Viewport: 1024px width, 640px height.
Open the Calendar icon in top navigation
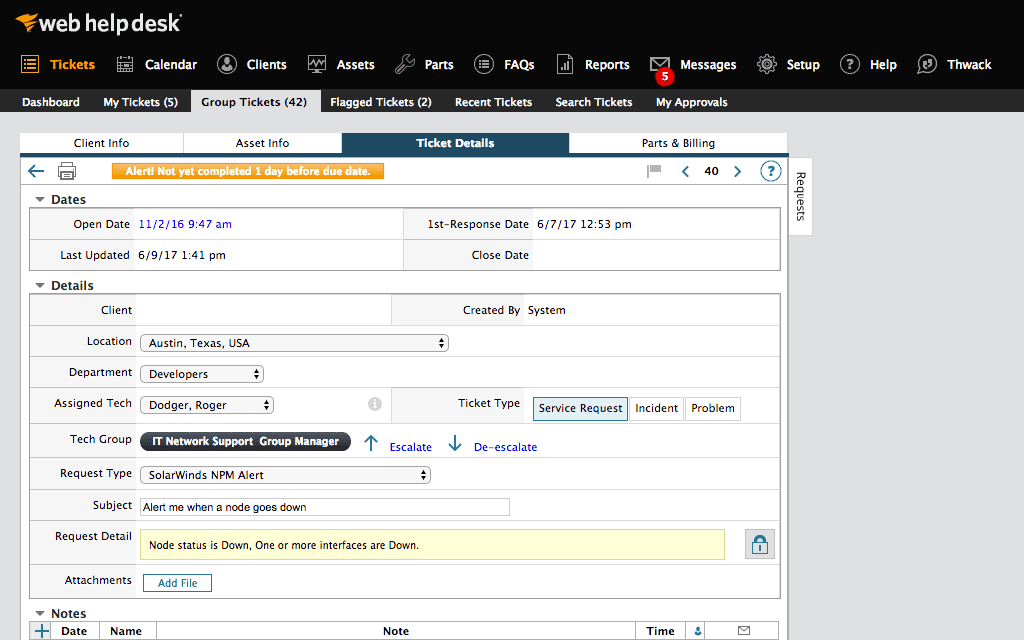(x=125, y=64)
